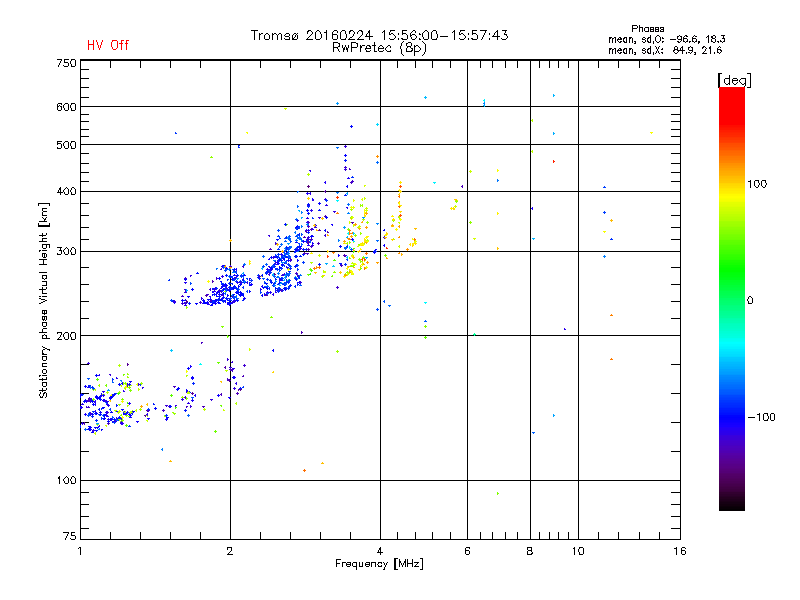Click the blue colorbar region at -100
The height and width of the screenshot is (600, 800).
click(732, 417)
